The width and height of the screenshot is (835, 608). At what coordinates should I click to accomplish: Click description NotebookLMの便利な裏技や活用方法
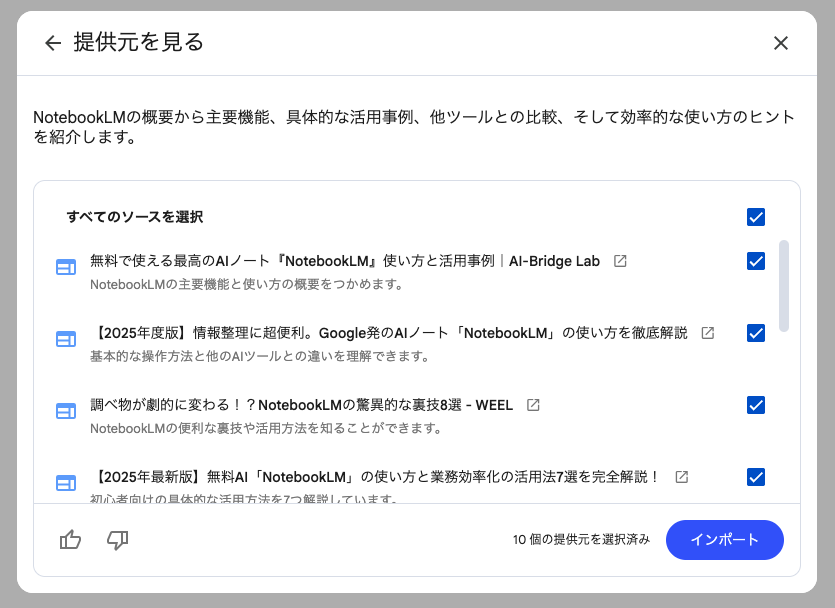(x=266, y=428)
